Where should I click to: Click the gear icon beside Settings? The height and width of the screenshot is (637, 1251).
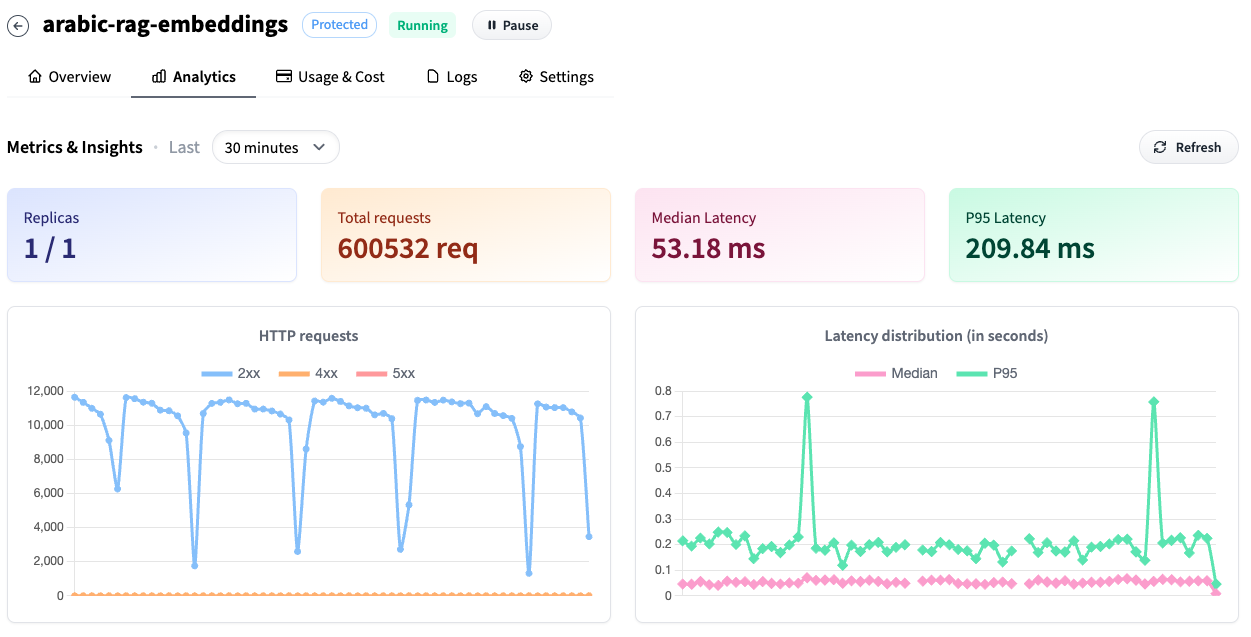[526, 77]
